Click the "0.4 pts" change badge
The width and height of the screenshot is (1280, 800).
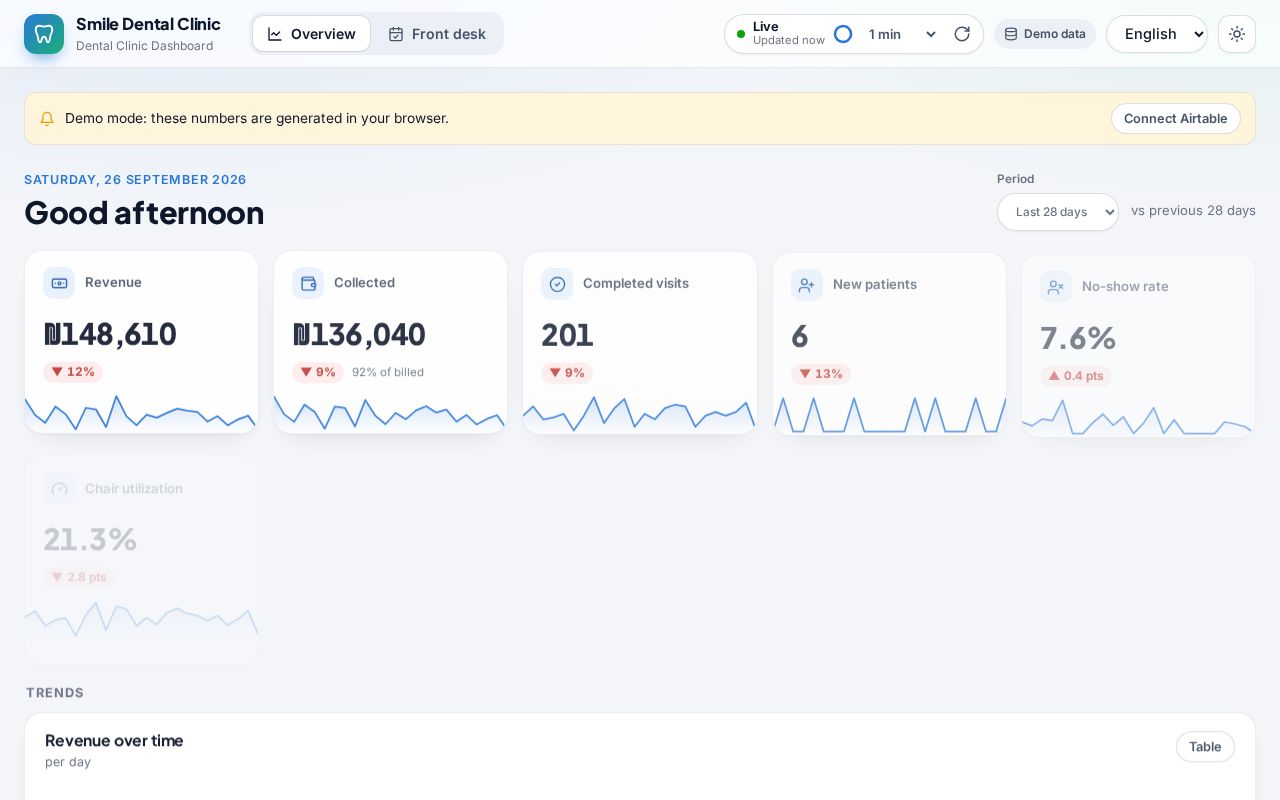[x=1076, y=376]
